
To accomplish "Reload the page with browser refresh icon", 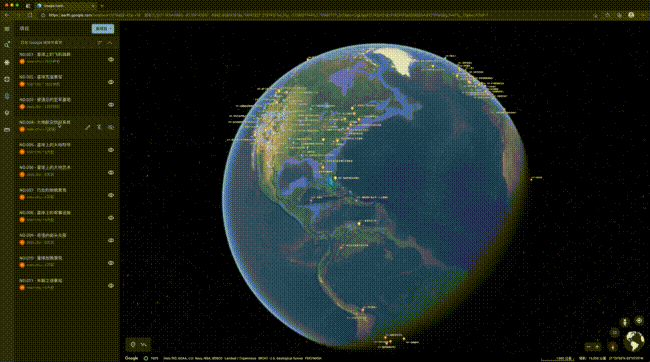I will pyautogui.click(x=30, y=15).
